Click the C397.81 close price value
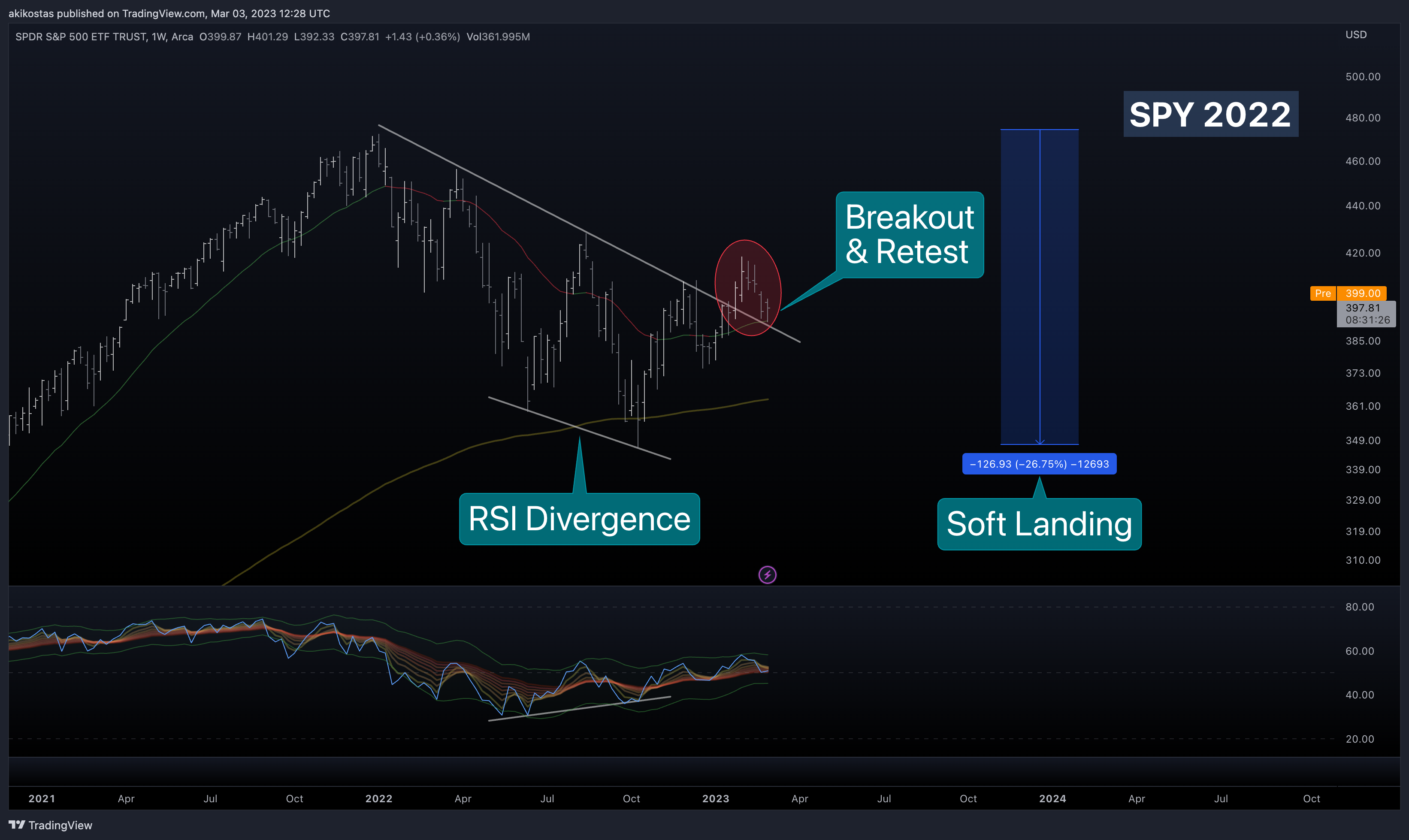This screenshot has width=1409, height=840. [360, 37]
